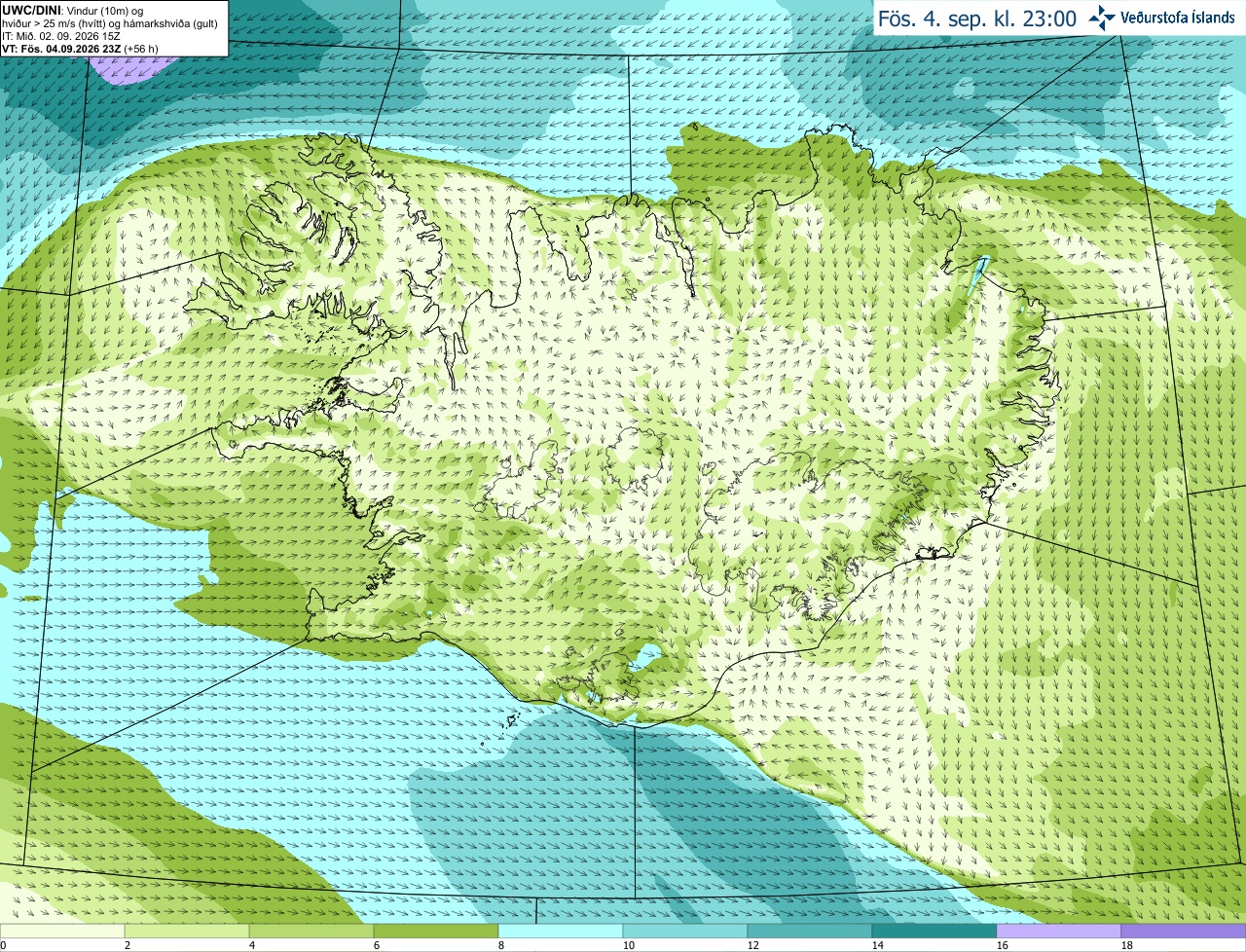
Task: Click the Veðurstofa Íslands logo icon
Action: point(1102,18)
